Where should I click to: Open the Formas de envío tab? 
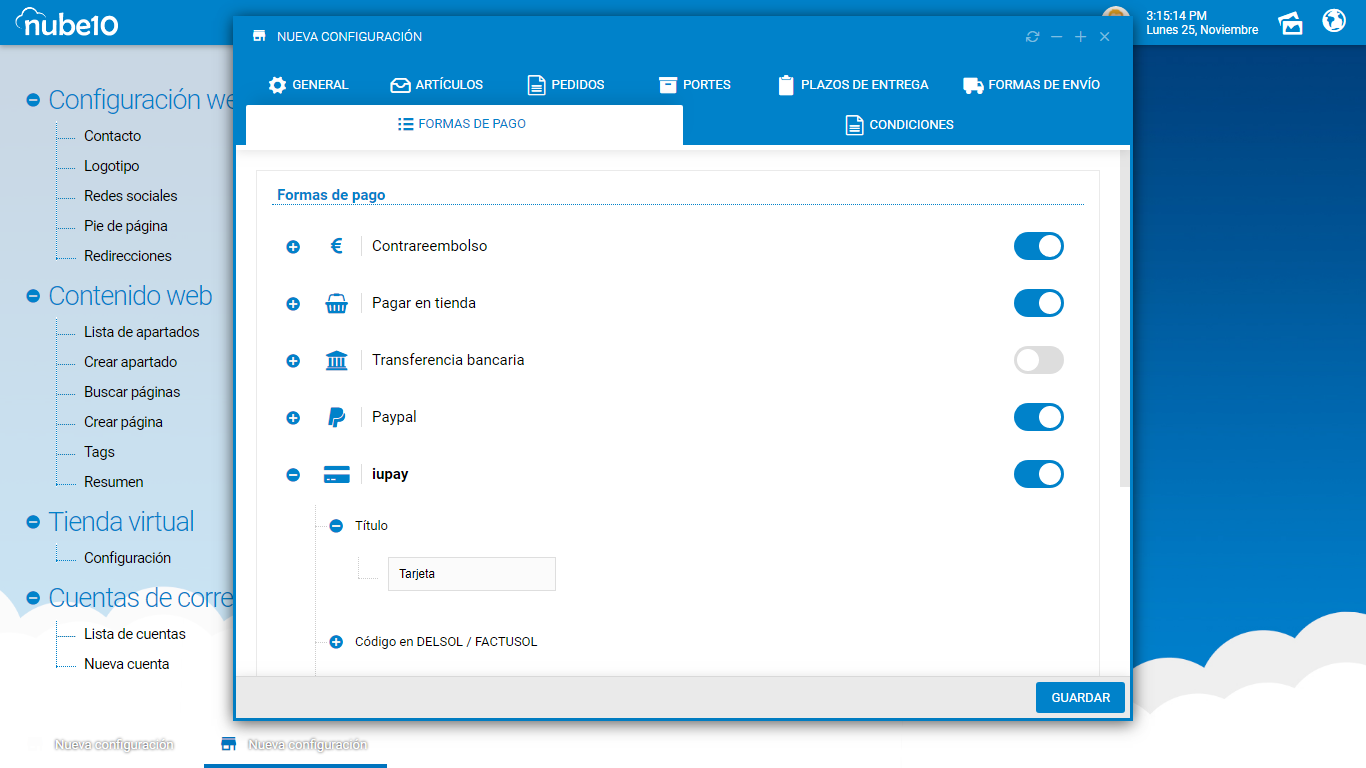1031,85
